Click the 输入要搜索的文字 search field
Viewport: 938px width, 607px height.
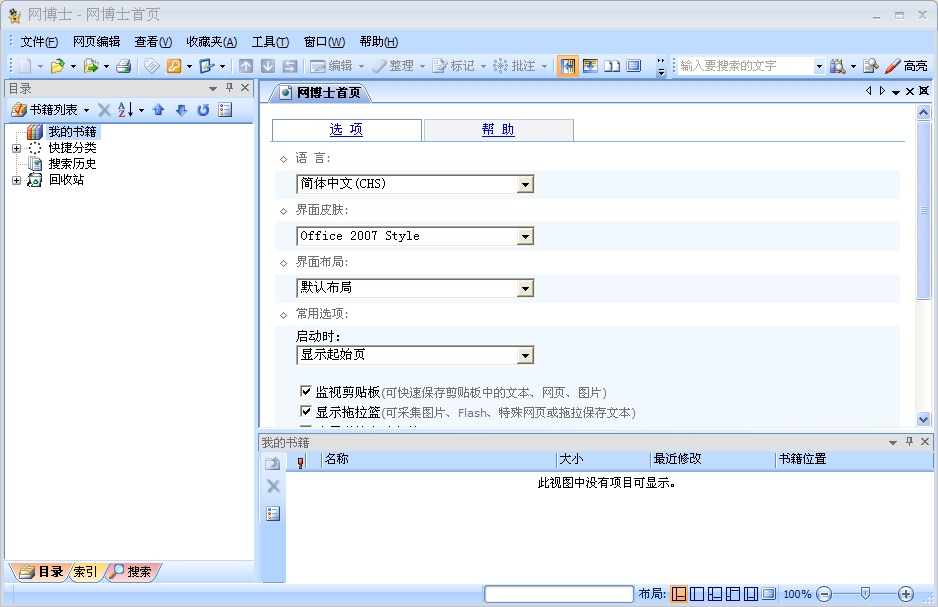(745, 66)
